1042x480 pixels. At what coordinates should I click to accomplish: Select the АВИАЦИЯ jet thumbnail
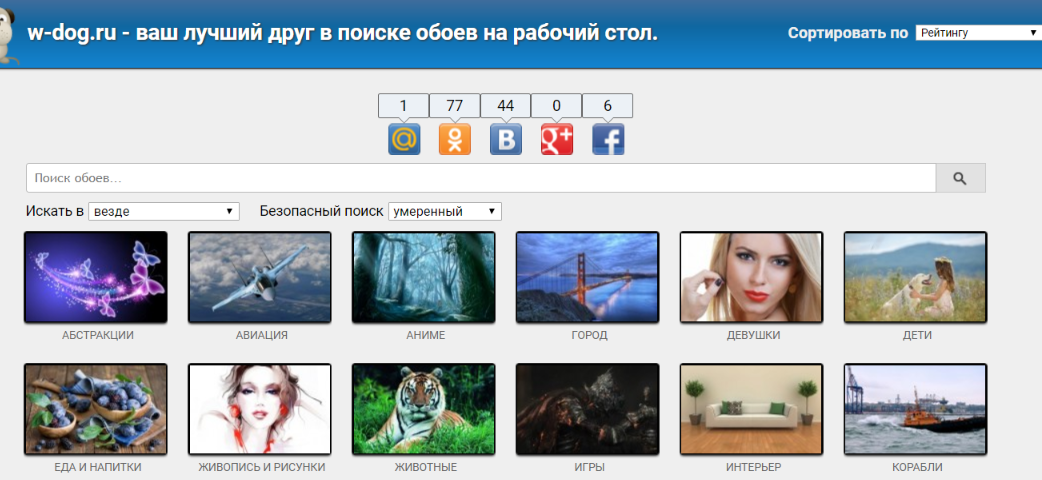[259, 277]
